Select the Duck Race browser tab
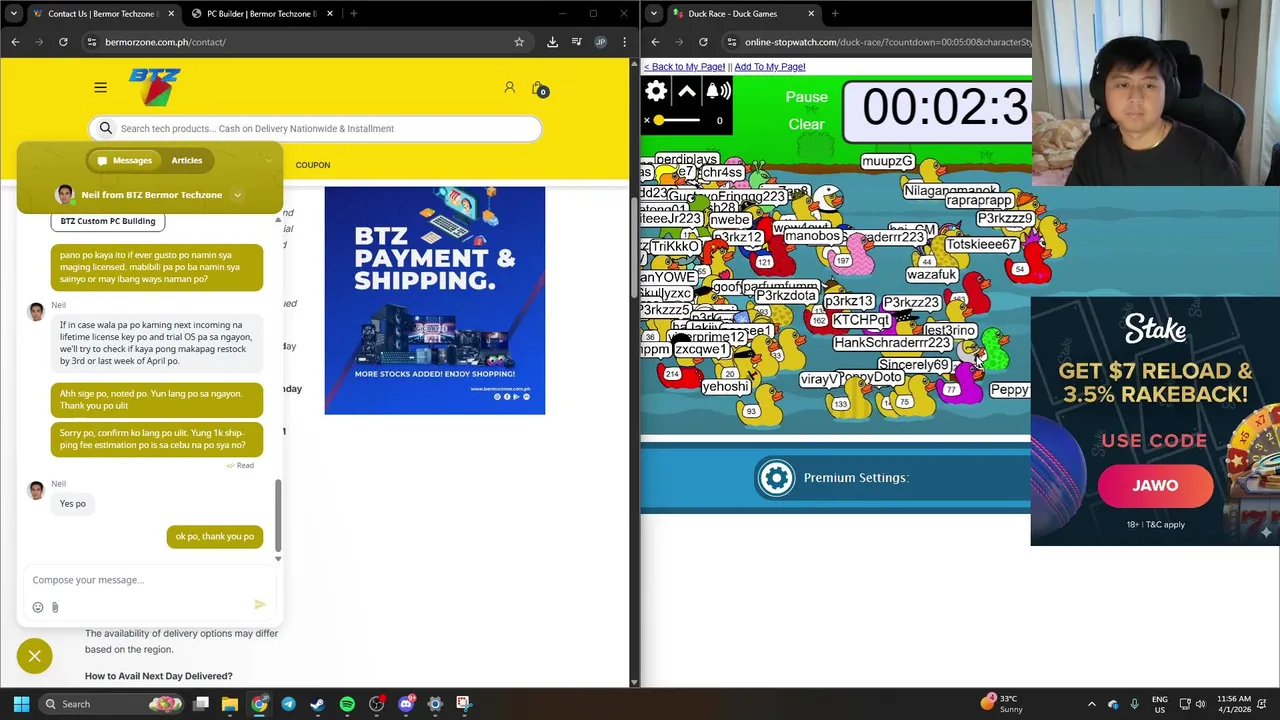1280x720 pixels. [743, 14]
